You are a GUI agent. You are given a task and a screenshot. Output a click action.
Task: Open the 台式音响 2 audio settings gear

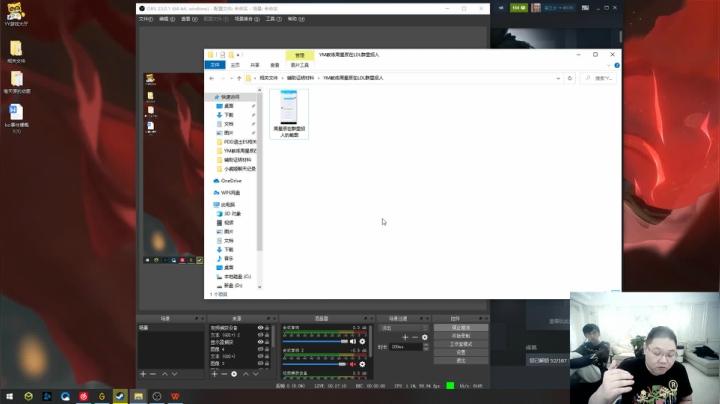point(362,364)
